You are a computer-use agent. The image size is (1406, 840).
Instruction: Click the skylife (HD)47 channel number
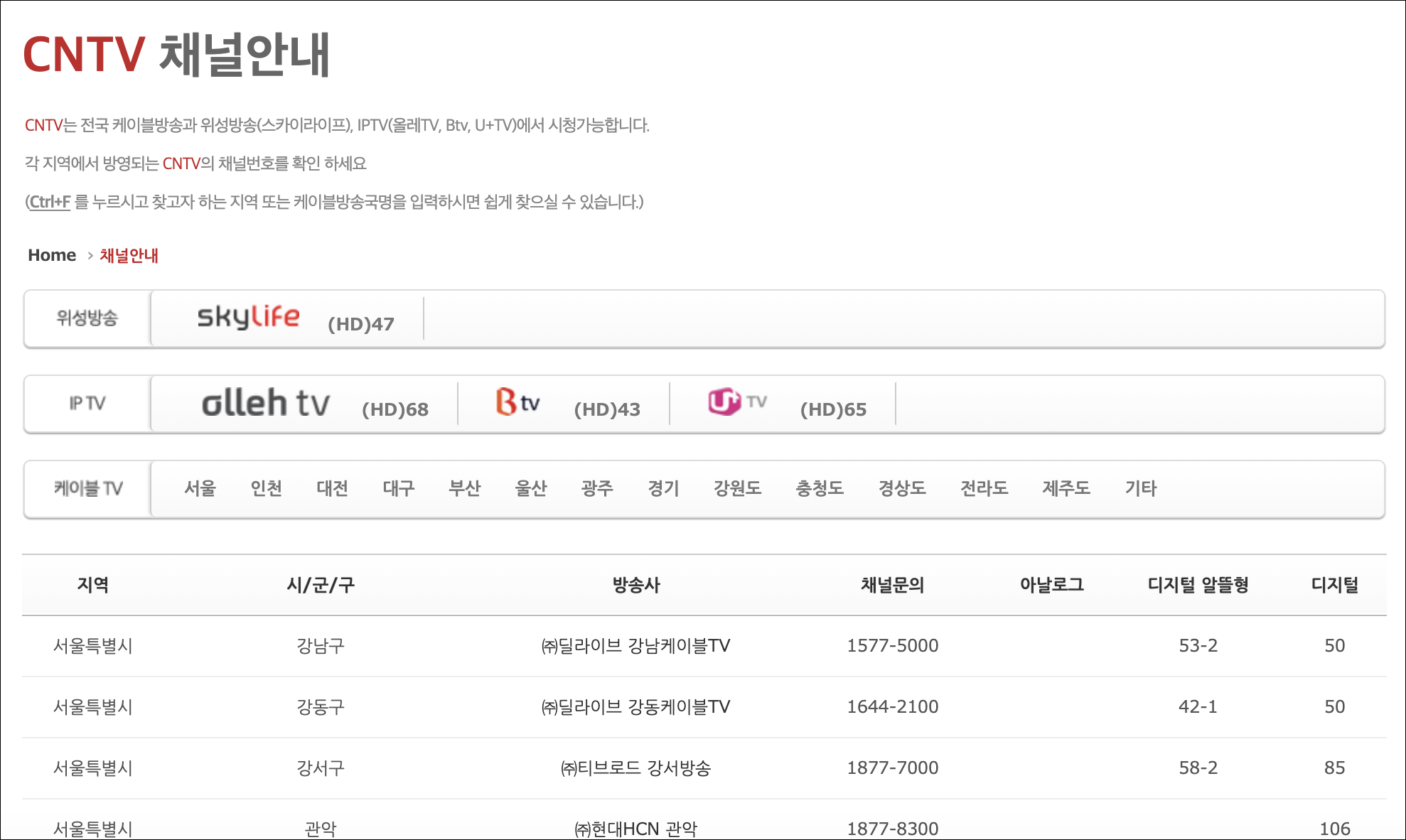point(361,324)
